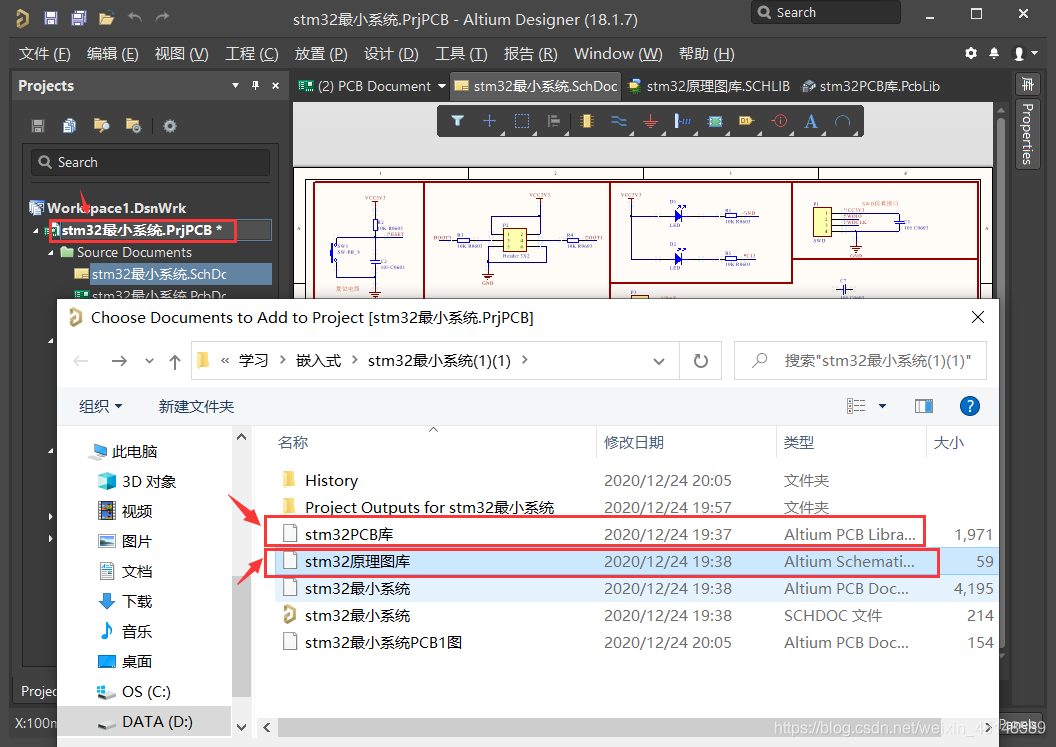Expand the address bar path dropdown
Image resolution: width=1056 pixels, height=747 pixels.
point(658,361)
